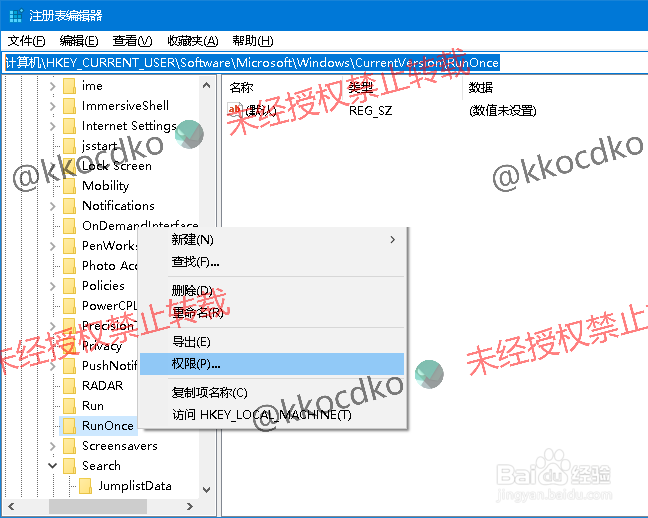This screenshot has height=518, width=648.
Task: Click the Search folder icon
Action: 69,466
